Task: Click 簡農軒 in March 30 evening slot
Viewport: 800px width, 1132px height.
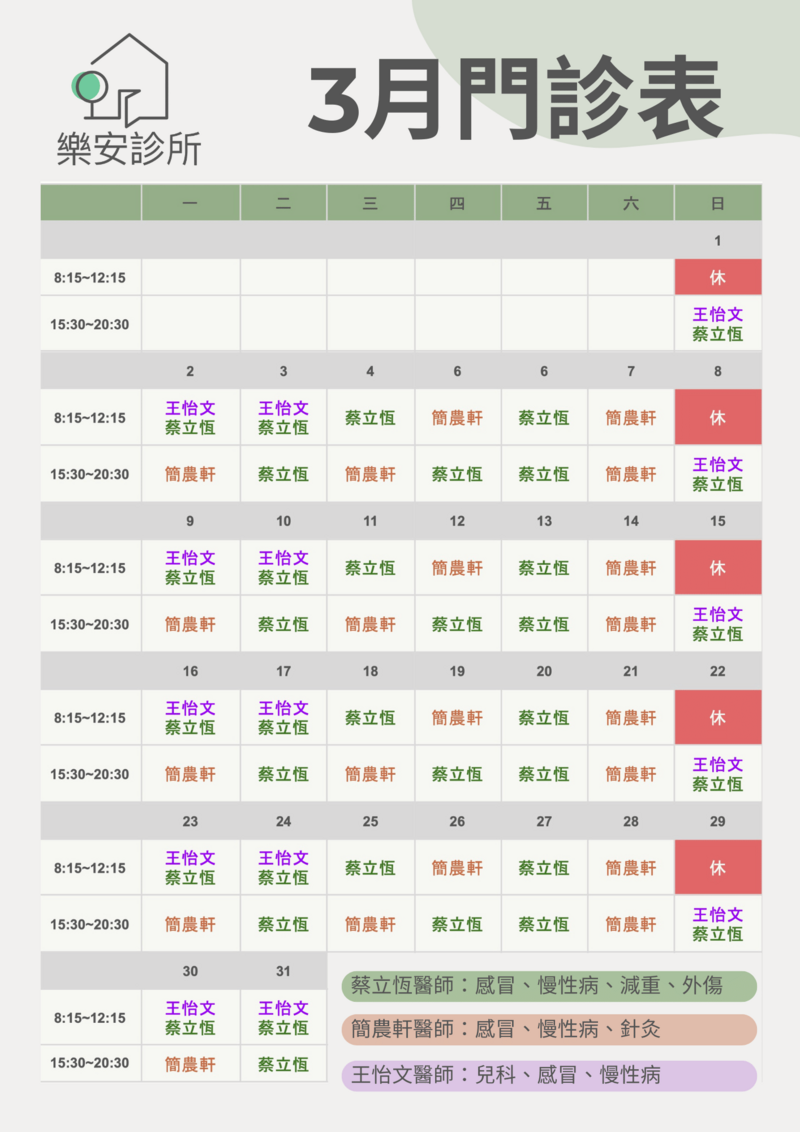Action: [x=190, y=1064]
